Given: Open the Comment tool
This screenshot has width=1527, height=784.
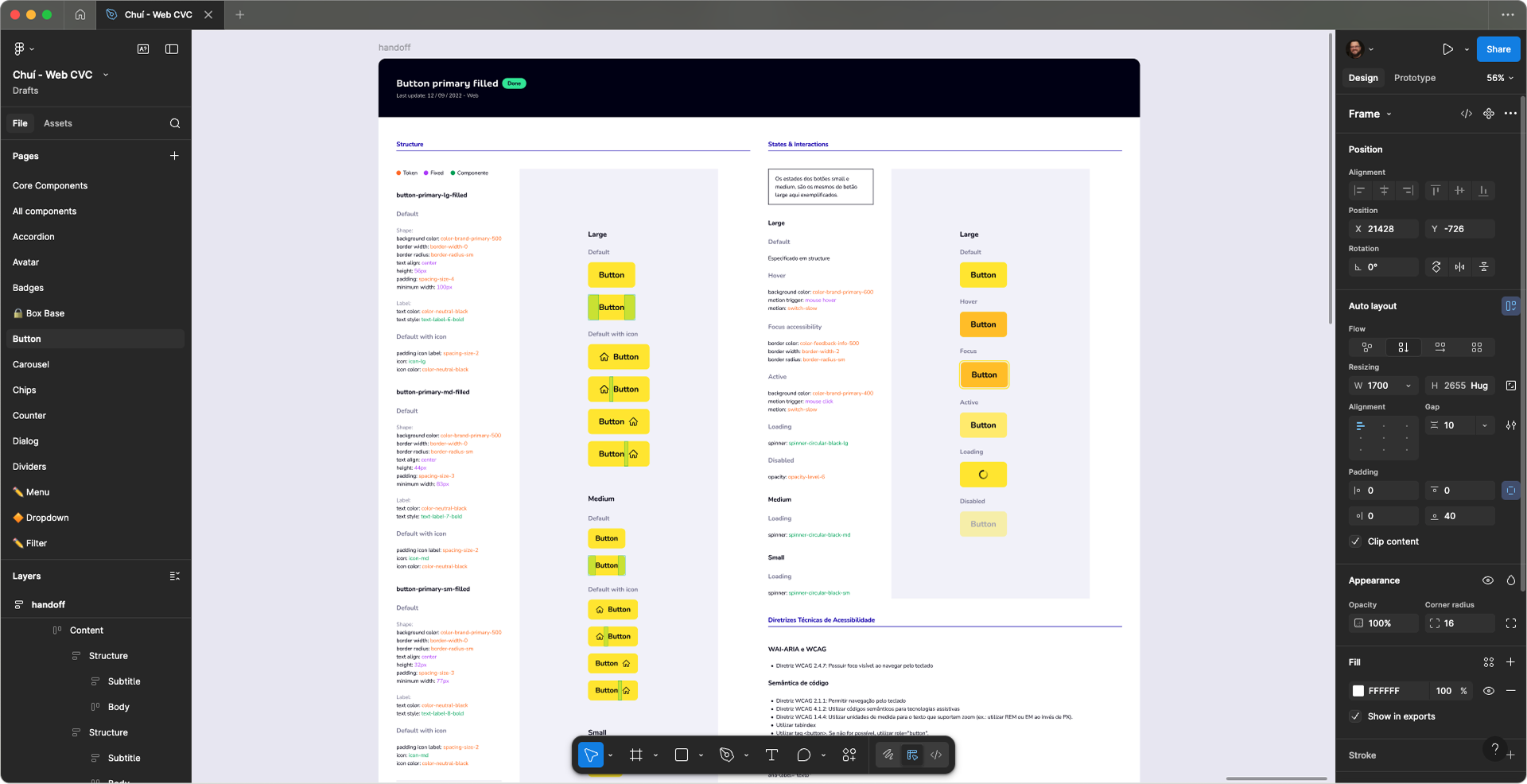Looking at the screenshot, I should (803, 755).
